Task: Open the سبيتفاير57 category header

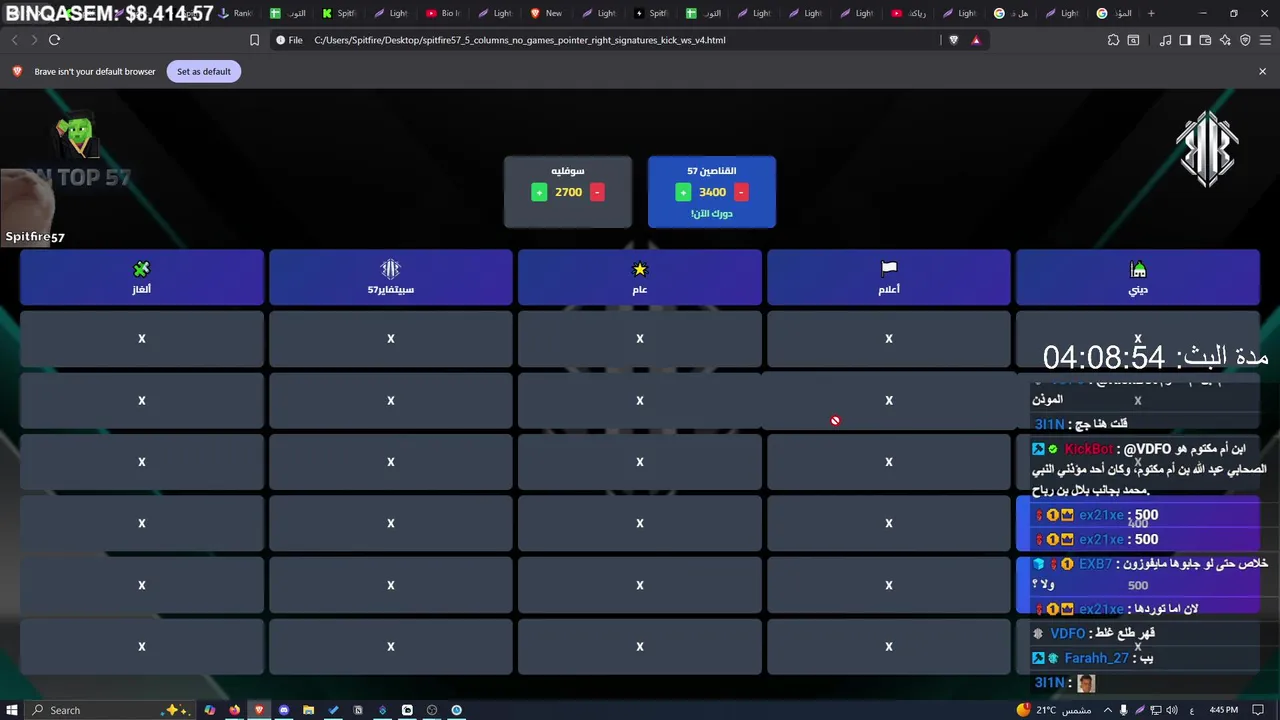Action: 391,277
